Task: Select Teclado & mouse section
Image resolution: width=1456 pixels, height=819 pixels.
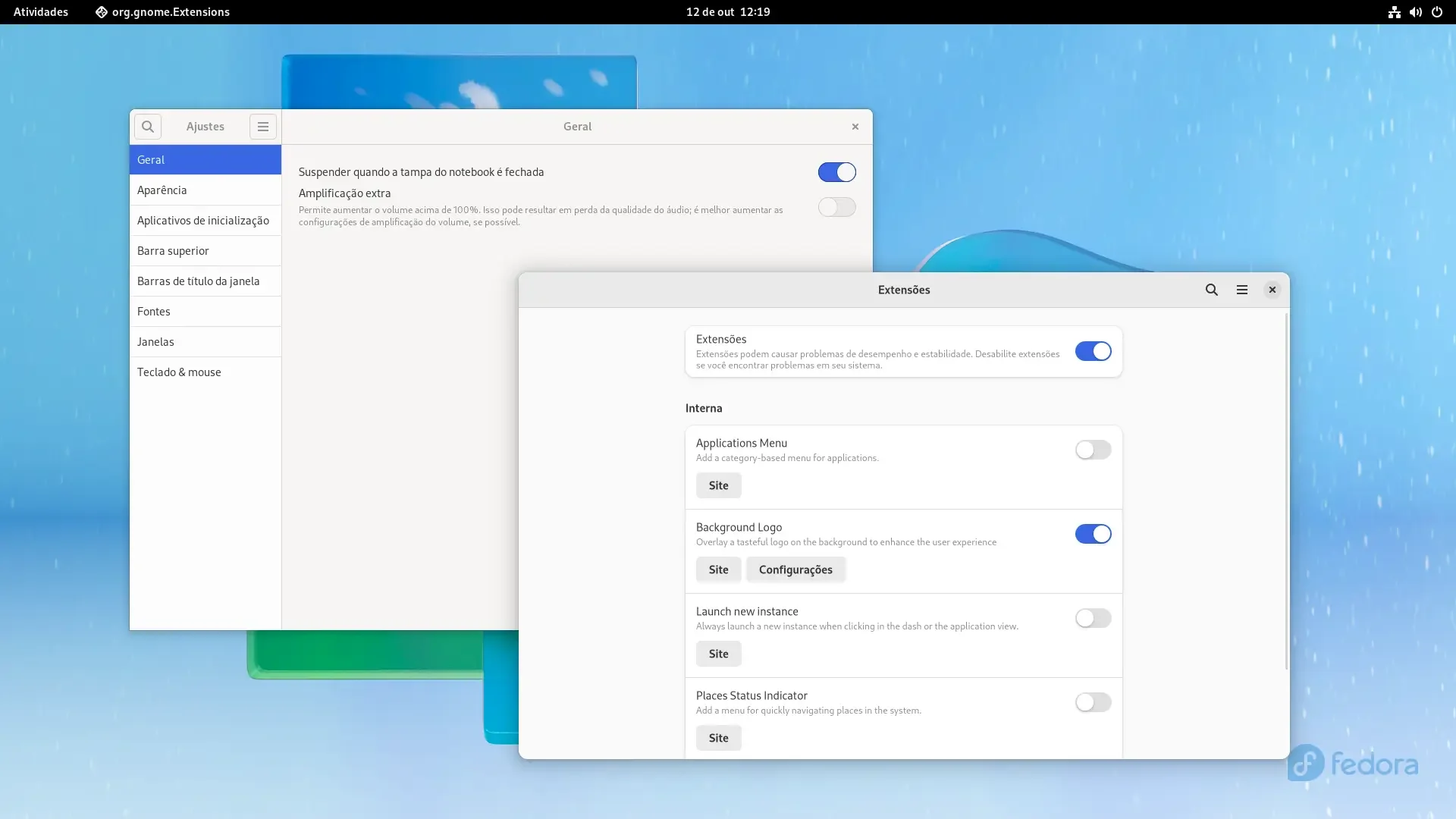Action: point(206,372)
